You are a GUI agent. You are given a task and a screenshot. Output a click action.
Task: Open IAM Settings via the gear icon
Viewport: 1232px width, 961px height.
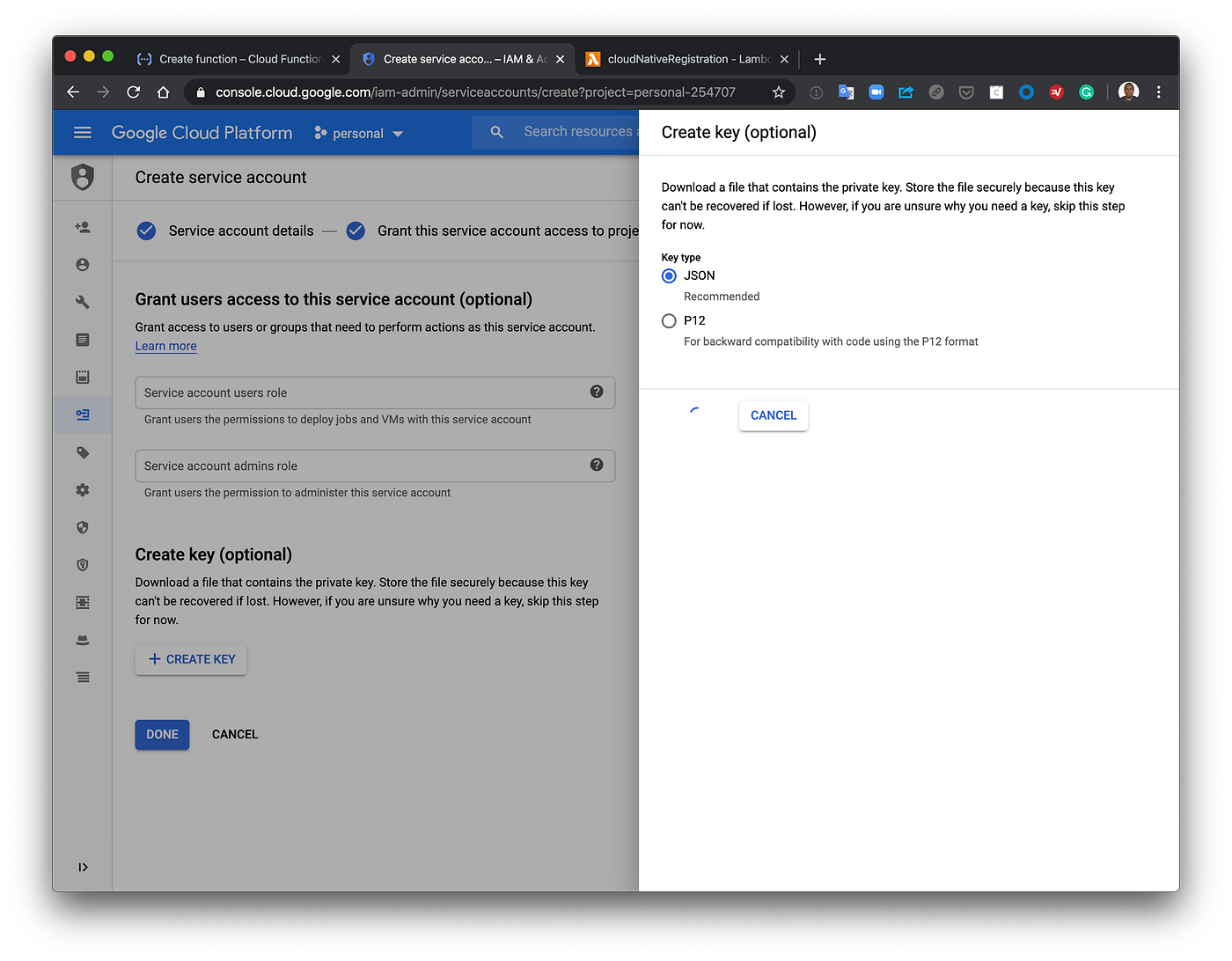click(x=82, y=490)
